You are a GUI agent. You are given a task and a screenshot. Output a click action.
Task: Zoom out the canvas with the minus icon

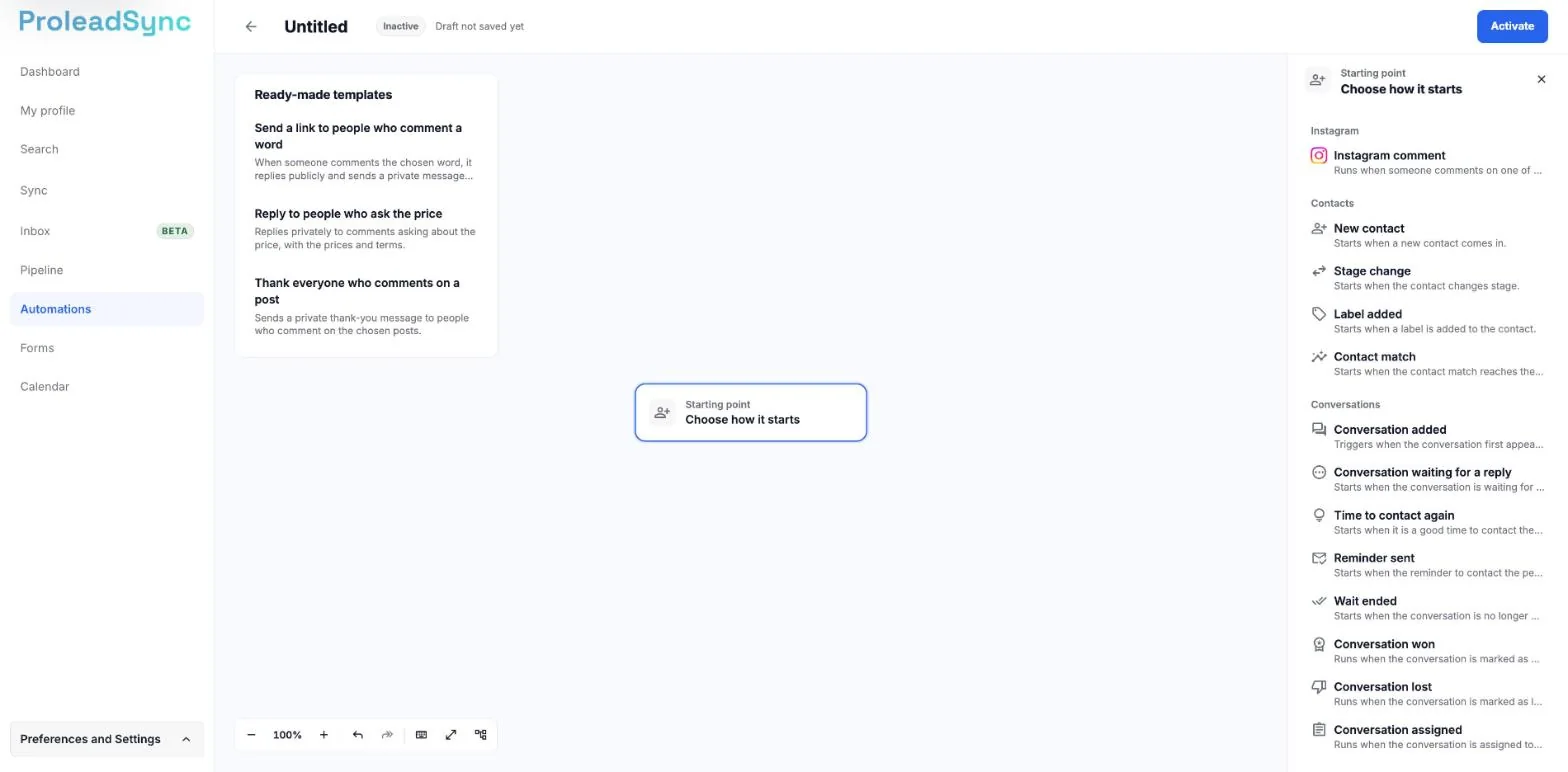click(x=251, y=735)
